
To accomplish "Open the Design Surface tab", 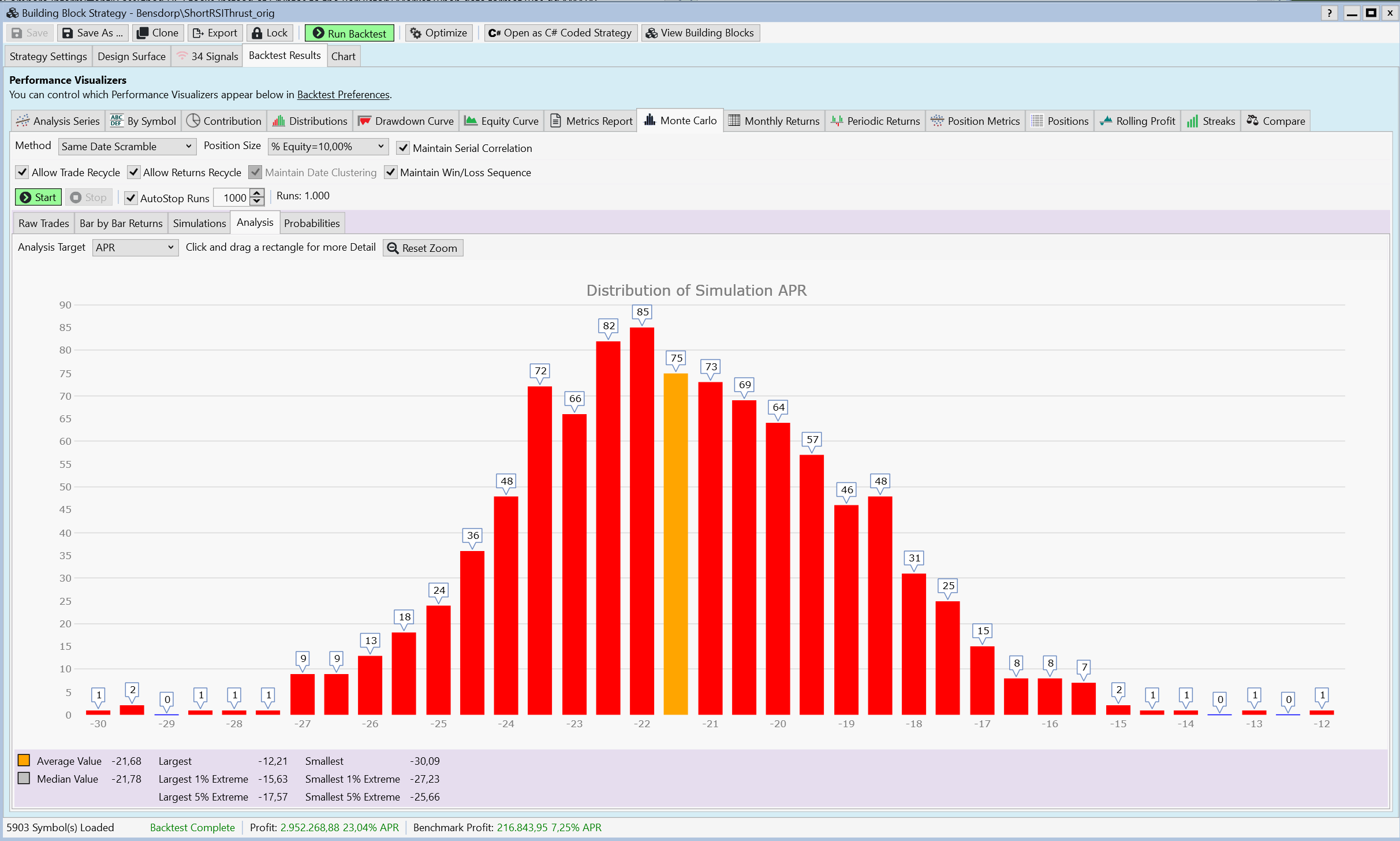I will point(132,56).
